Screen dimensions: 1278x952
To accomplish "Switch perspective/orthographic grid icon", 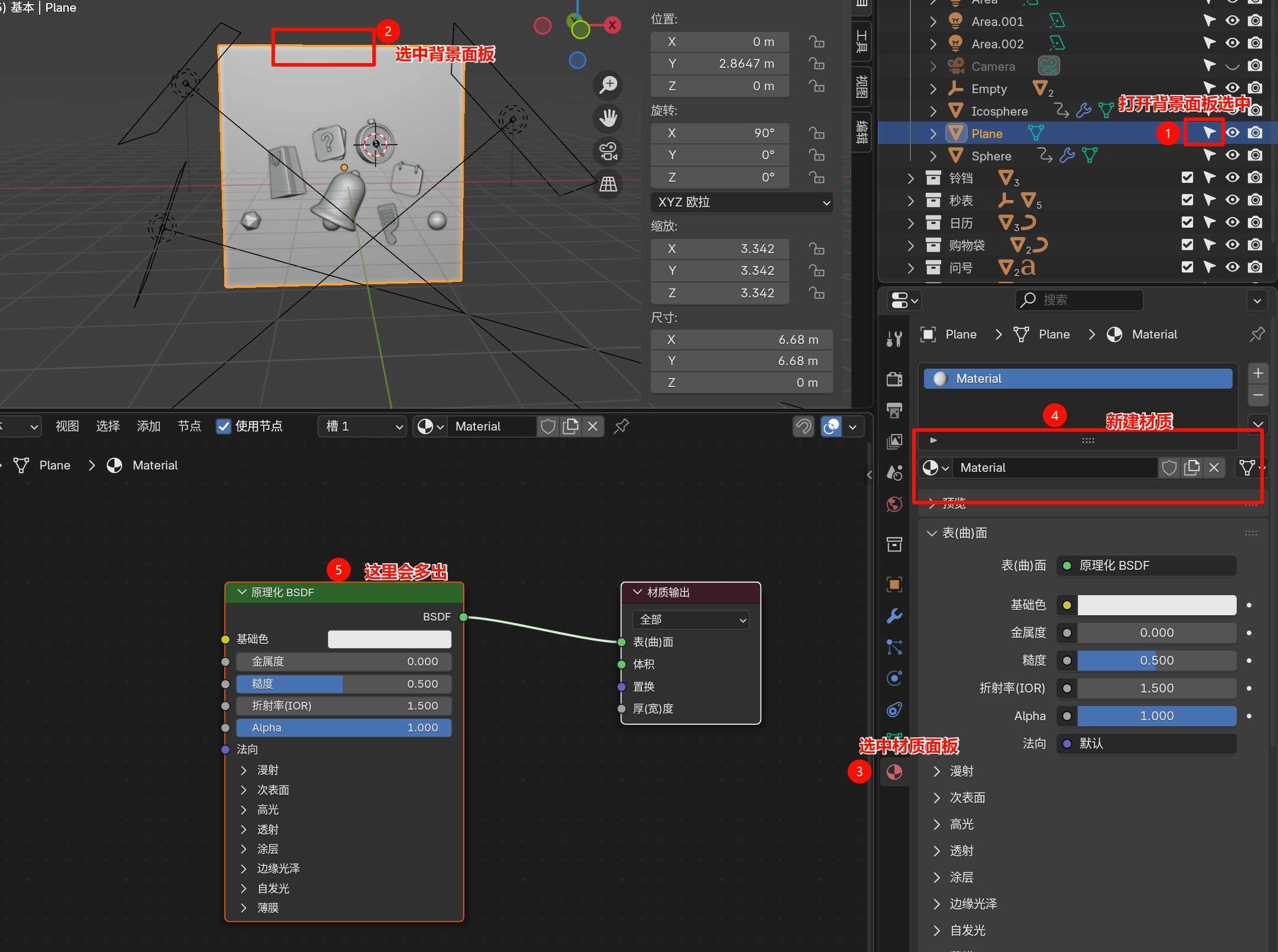I will pyautogui.click(x=608, y=185).
